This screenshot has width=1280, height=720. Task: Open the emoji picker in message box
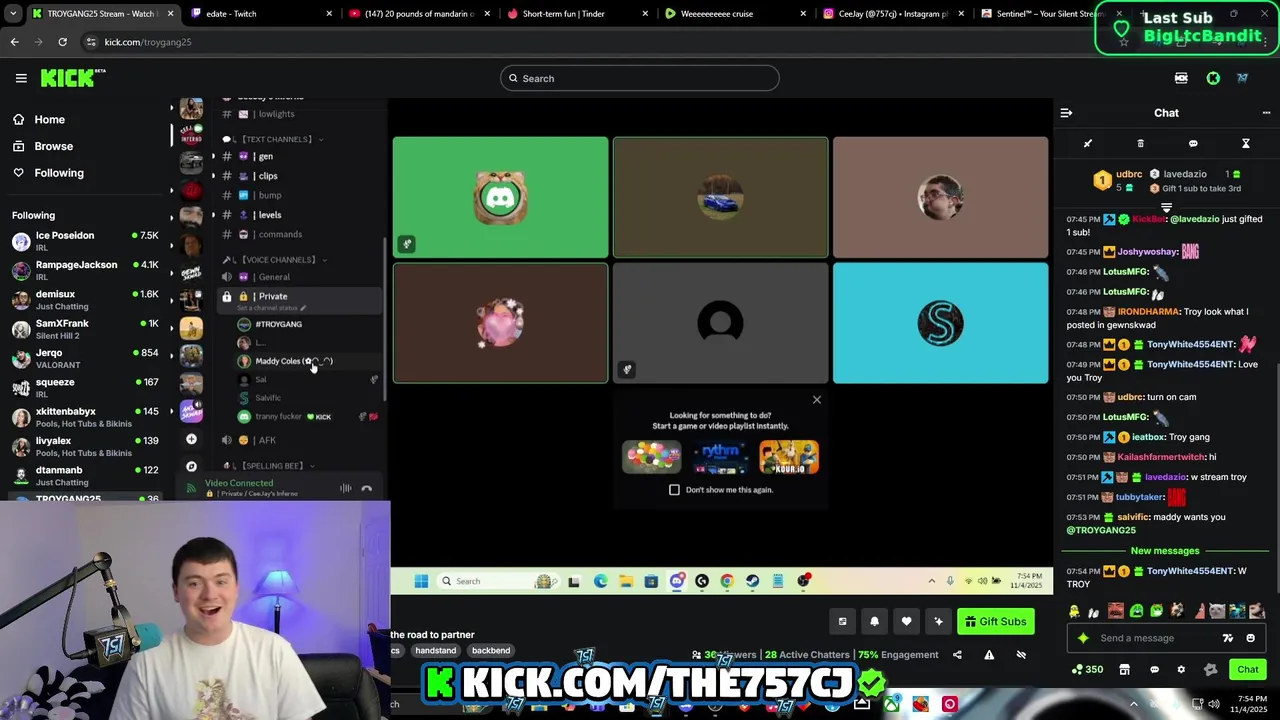click(1250, 638)
